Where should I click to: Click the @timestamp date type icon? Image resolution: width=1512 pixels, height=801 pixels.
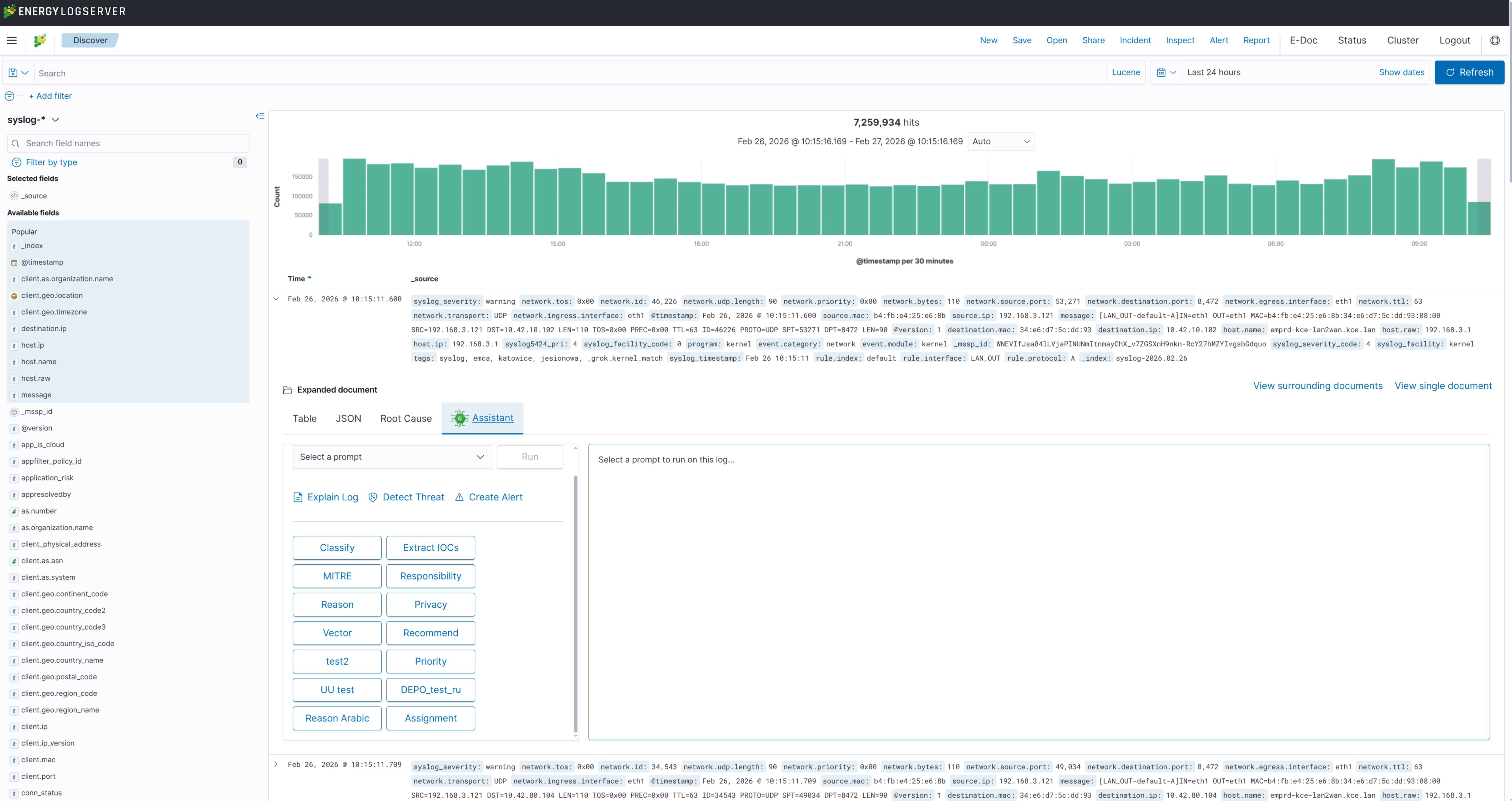[x=14, y=263]
